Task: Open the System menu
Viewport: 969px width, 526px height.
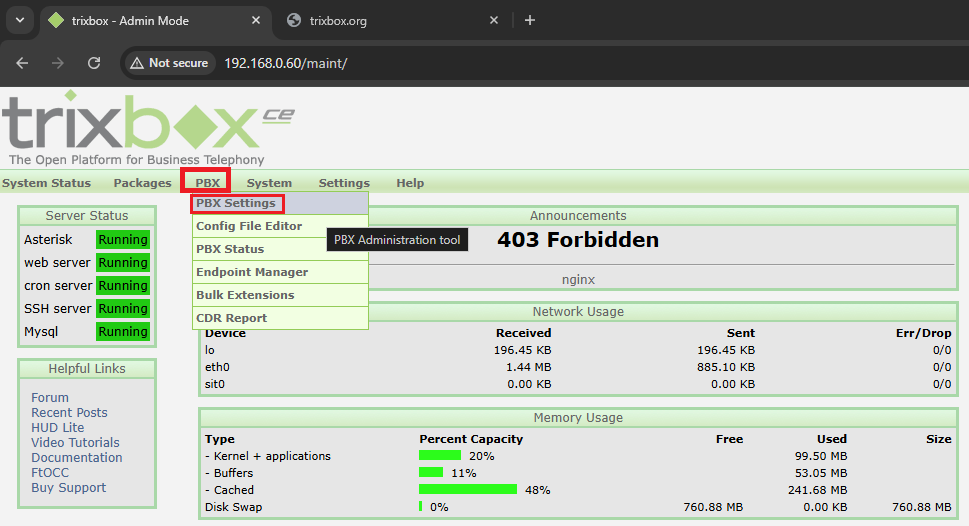Action: (269, 183)
